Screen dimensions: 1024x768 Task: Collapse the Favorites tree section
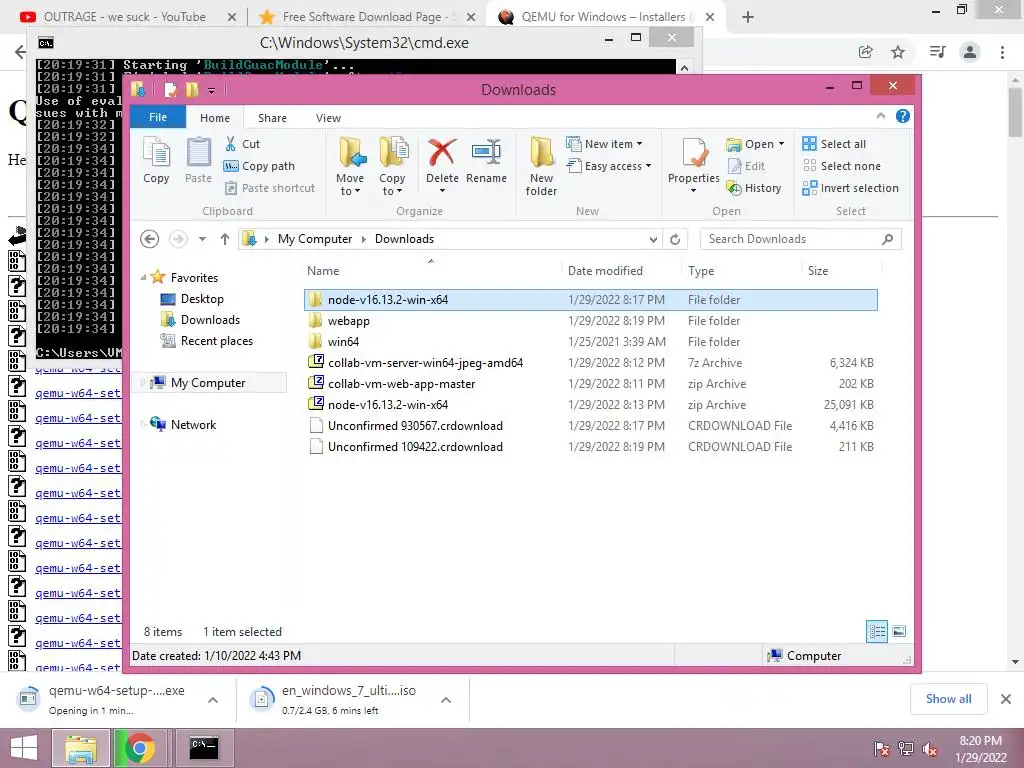tap(144, 278)
